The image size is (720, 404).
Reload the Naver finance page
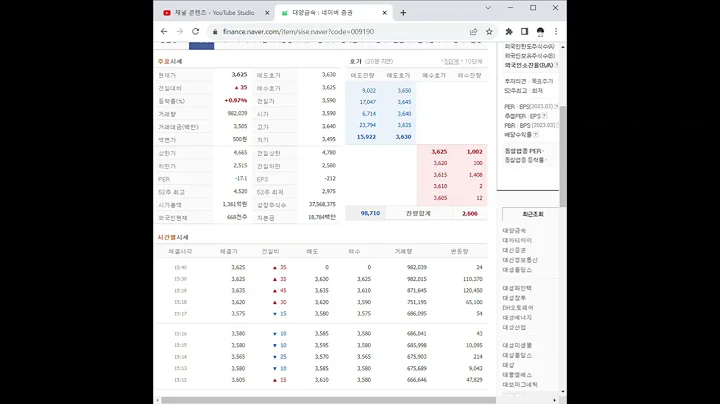tap(196, 31)
